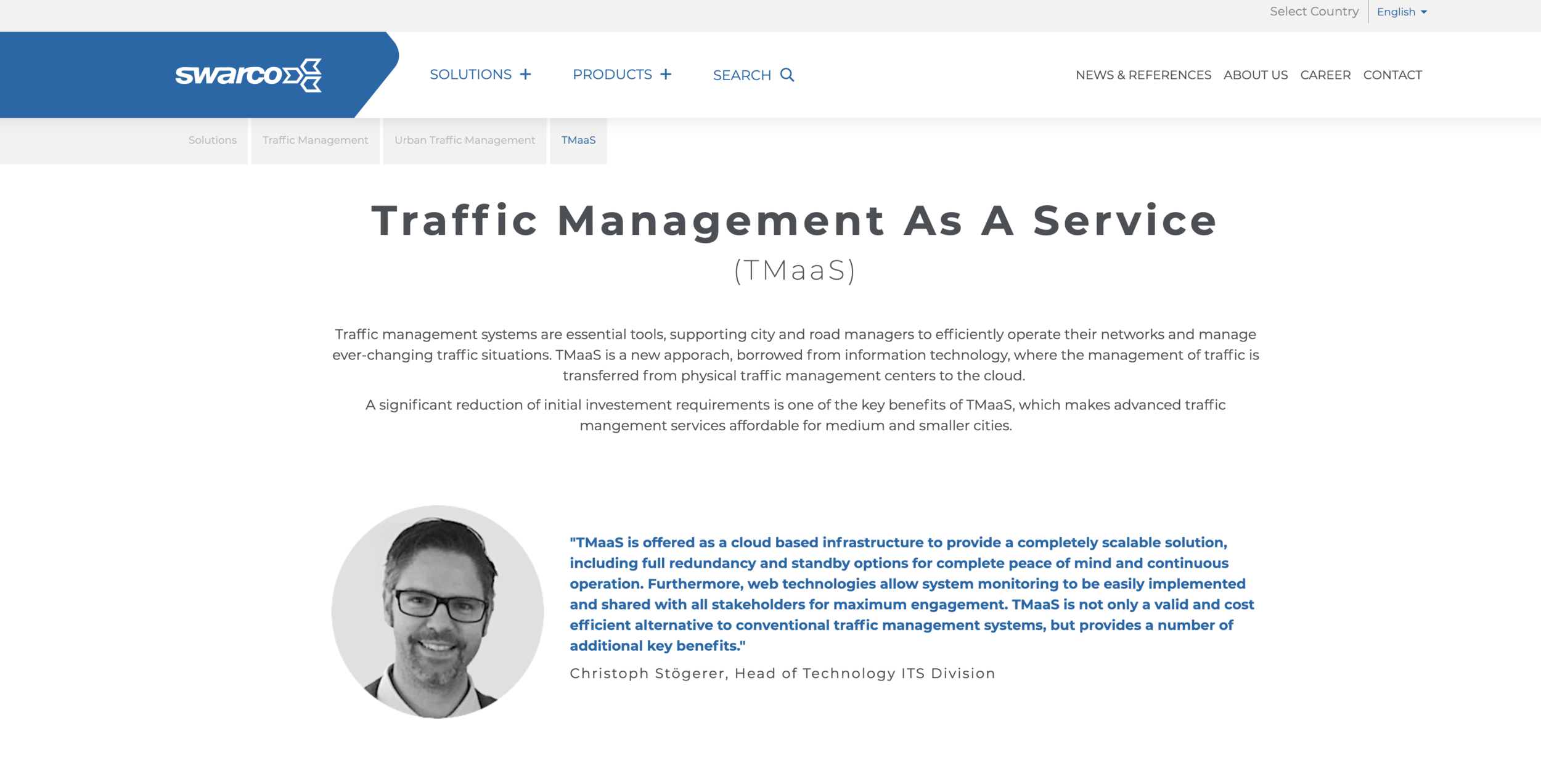The height and width of the screenshot is (784, 1541).
Task: Open the Career page
Action: point(1325,75)
